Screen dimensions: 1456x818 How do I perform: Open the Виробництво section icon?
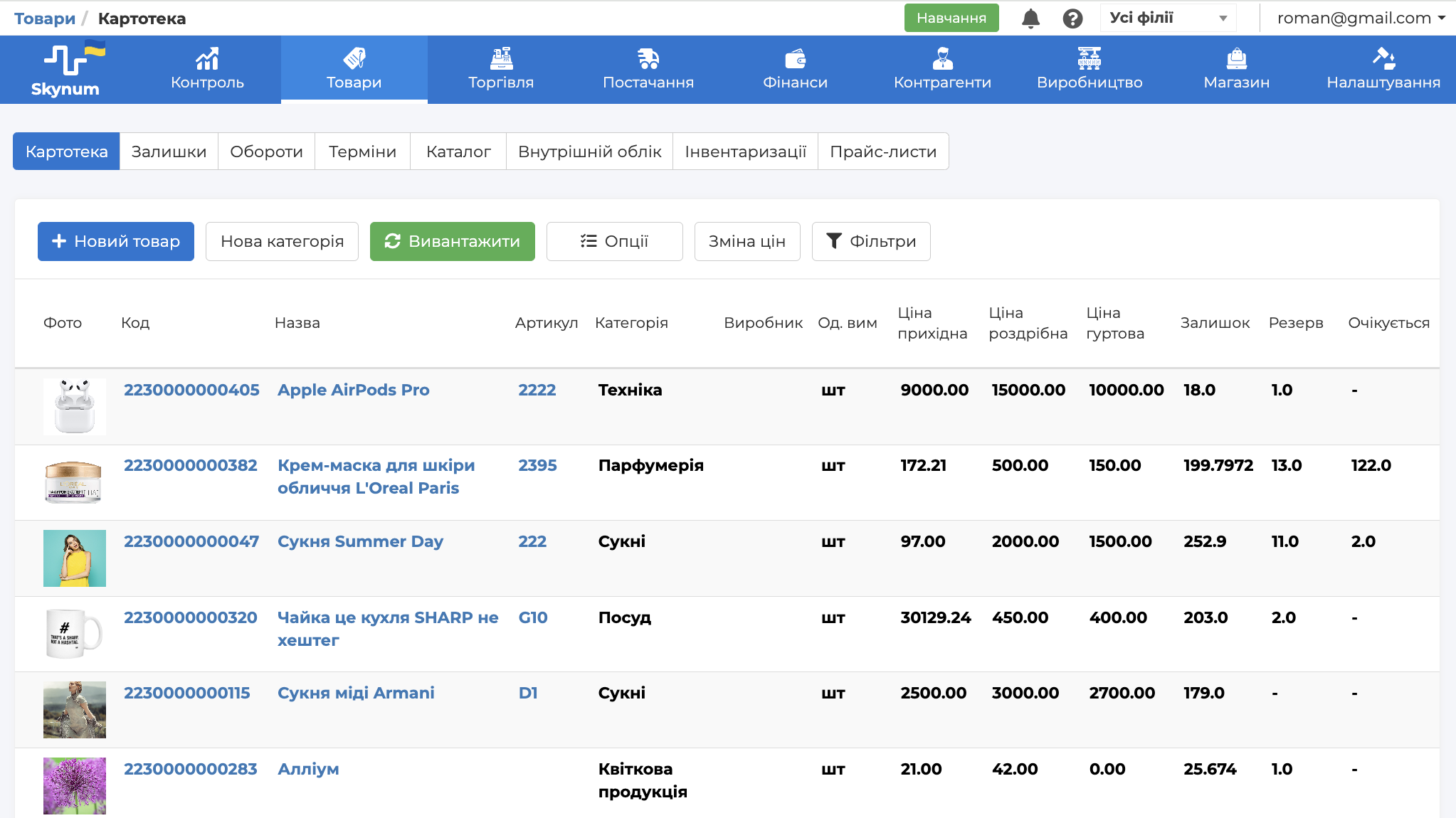[x=1090, y=58]
